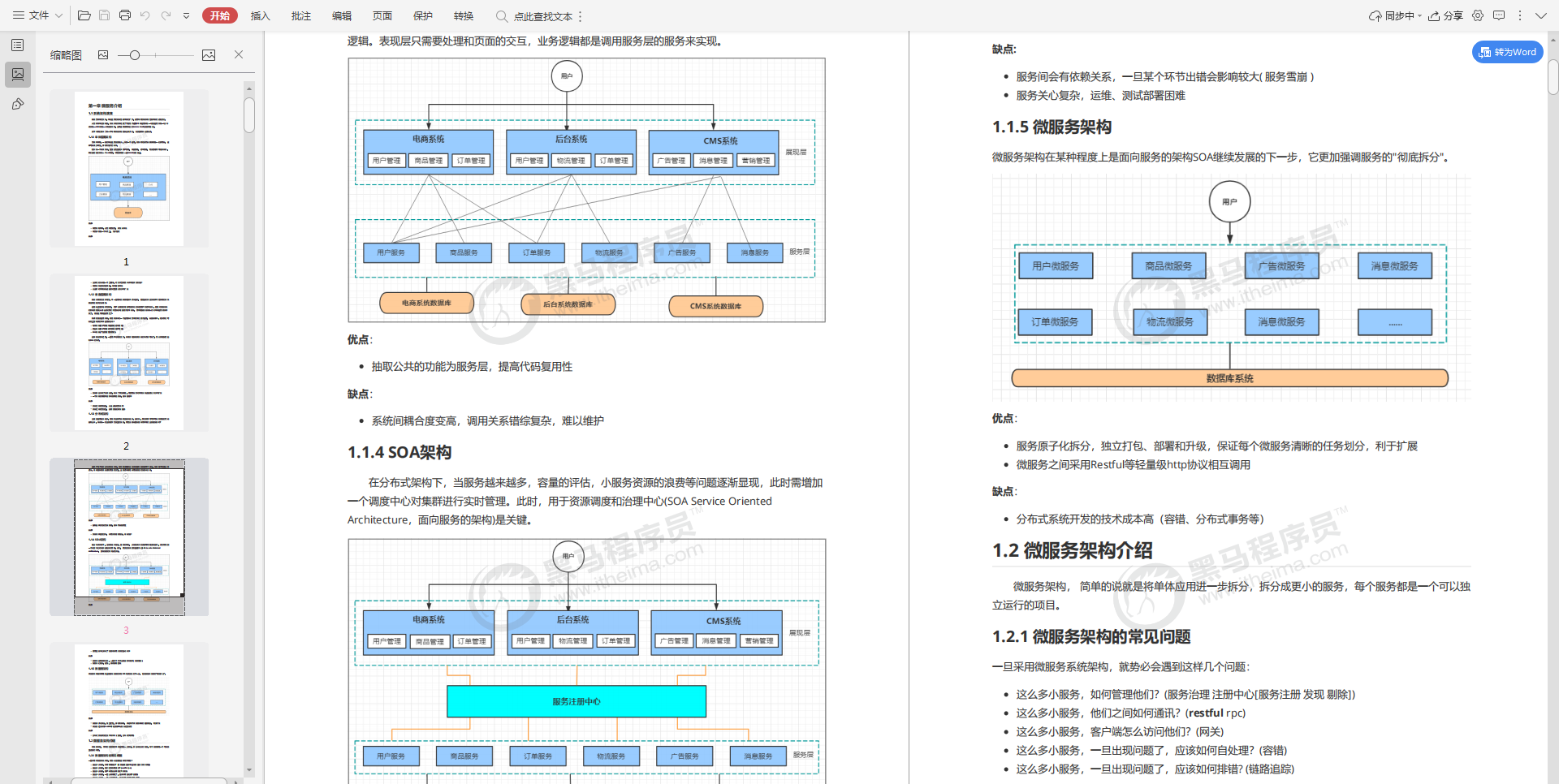Screen dimensions: 1559x784
Task: Expand the toolbar chevron next to redo
Action: pos(185,15)
